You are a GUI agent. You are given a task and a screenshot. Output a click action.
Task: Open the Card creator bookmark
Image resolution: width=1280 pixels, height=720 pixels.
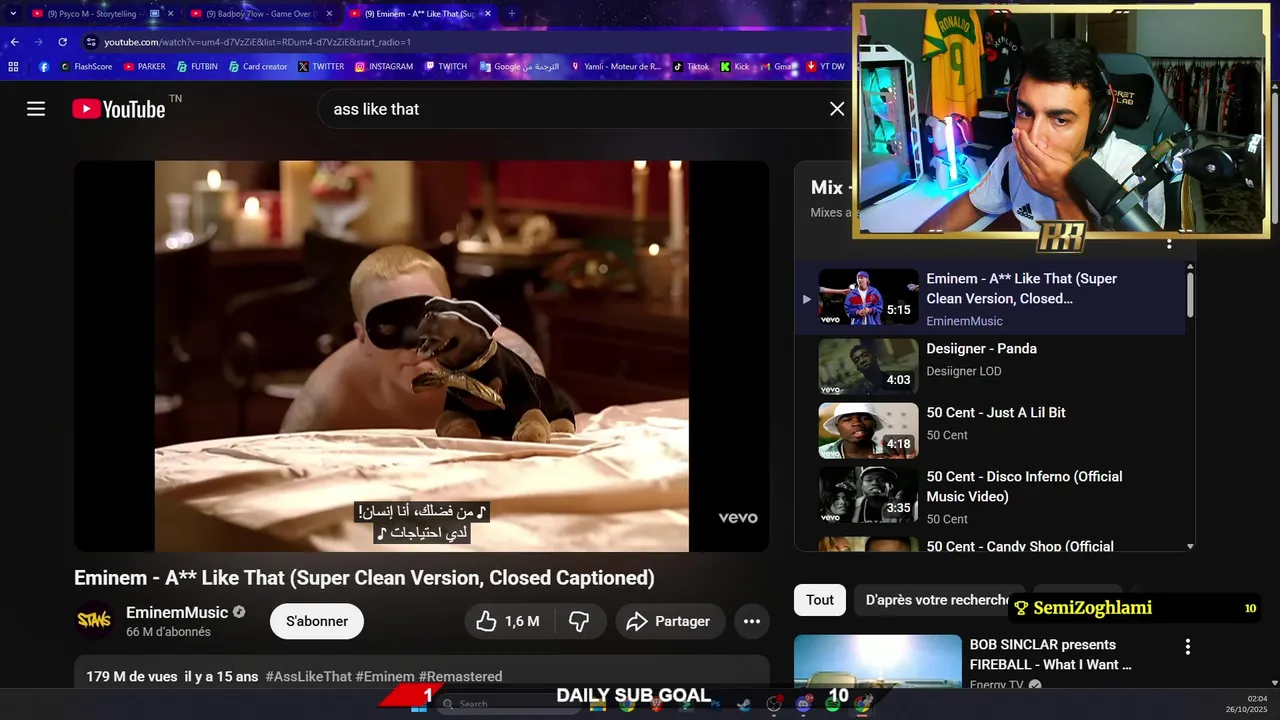point(258,67)
